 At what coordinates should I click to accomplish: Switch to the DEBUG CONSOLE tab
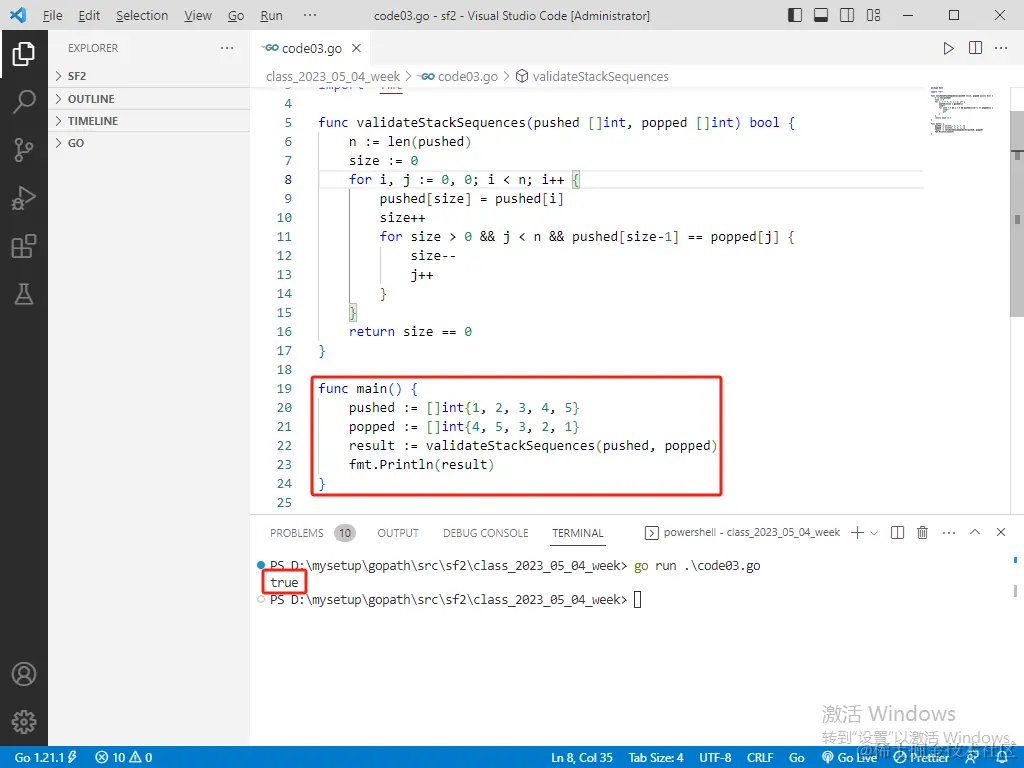point(485,533)
